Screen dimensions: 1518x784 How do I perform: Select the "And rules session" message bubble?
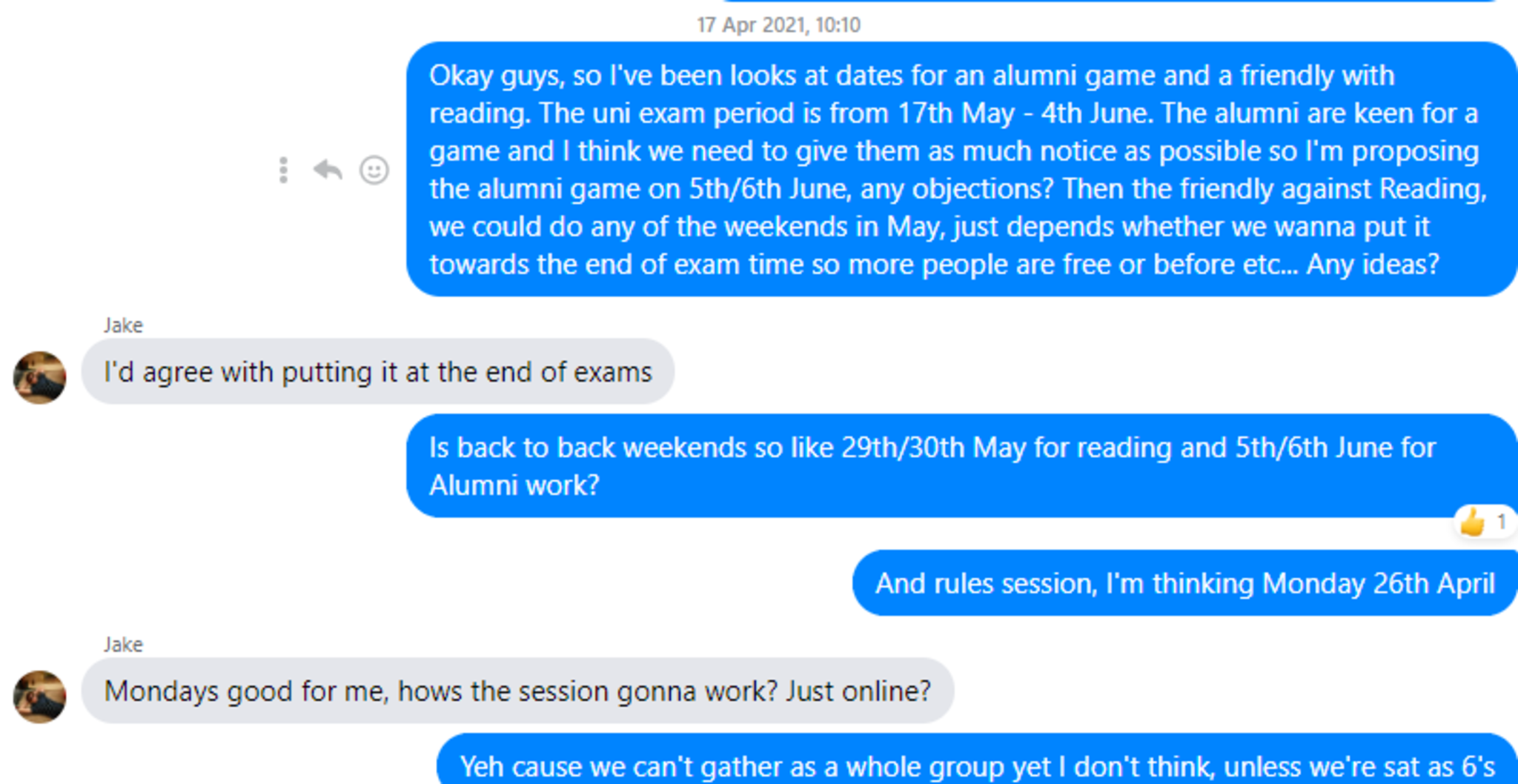point(1184,583)
